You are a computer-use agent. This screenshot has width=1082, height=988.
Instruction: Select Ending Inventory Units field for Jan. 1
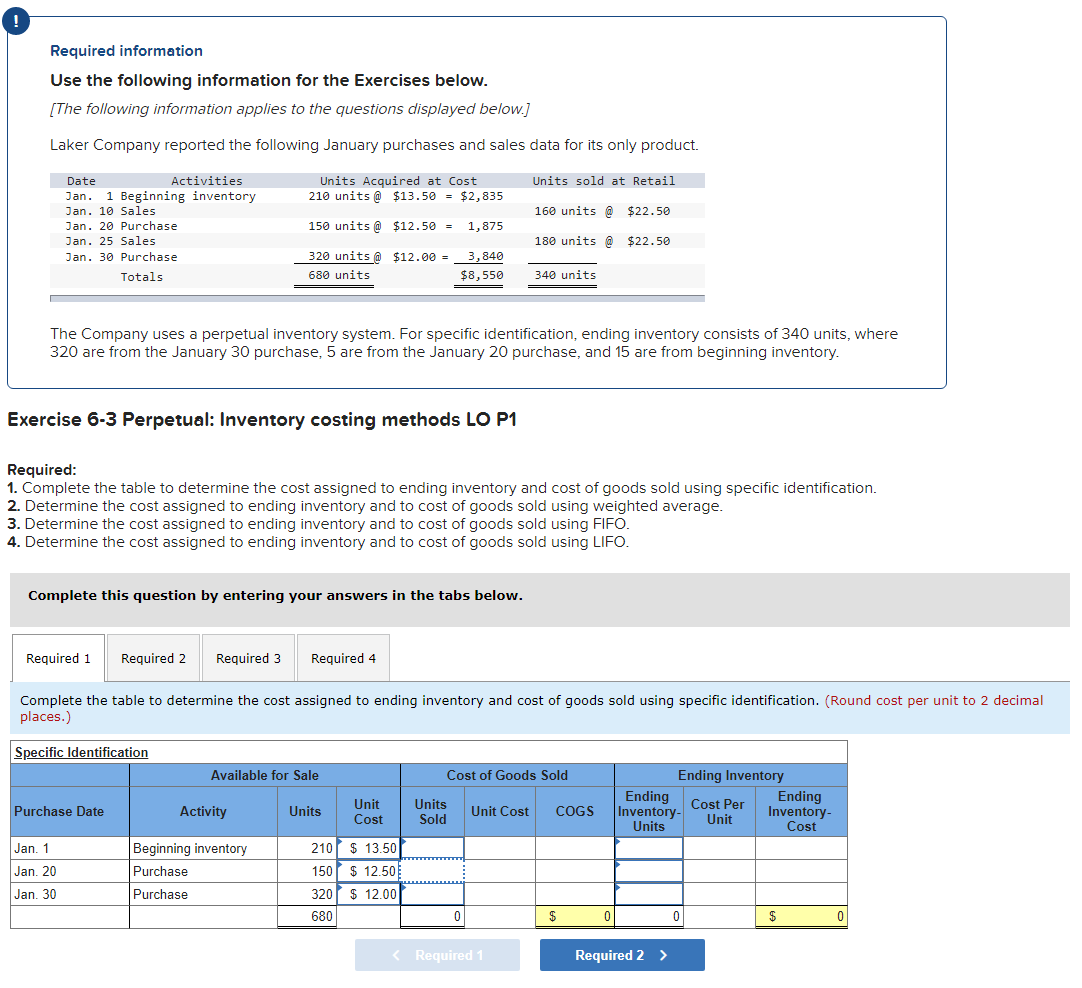tap(649, 848)
